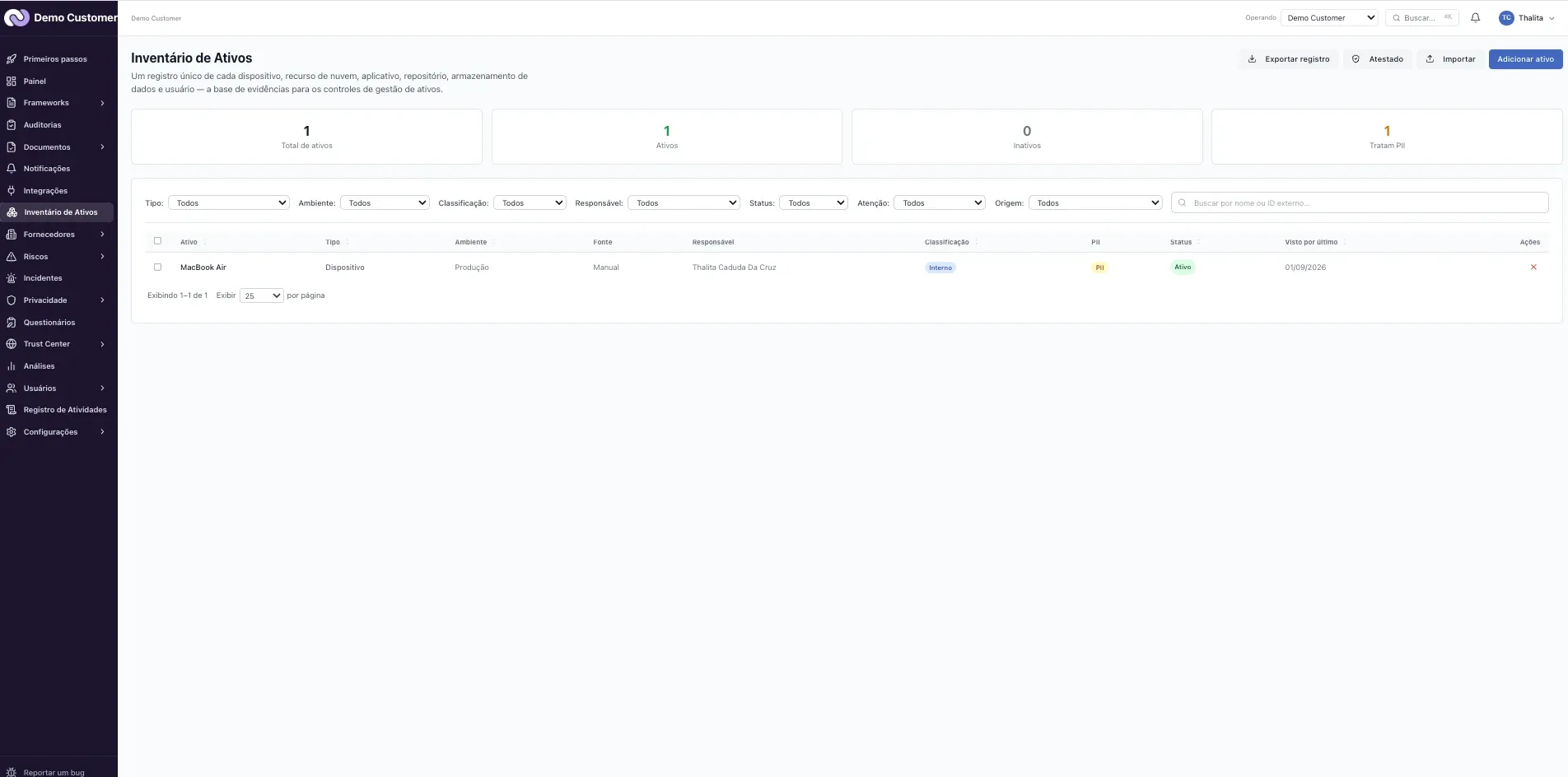Screen dimensions: 1568x777
Task: Check the MacBook Air row checkbox
Action: tap(157, 268)
